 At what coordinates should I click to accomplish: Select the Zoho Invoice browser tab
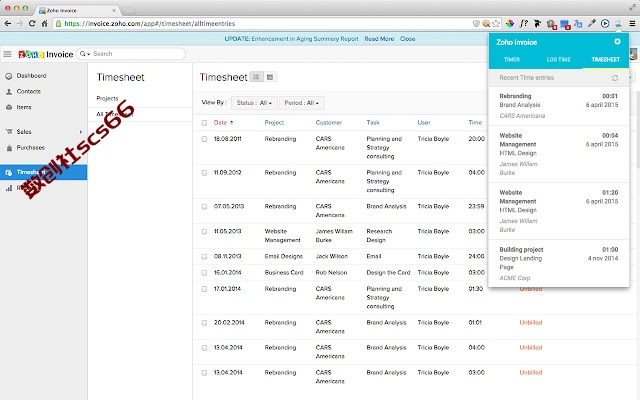76,10
